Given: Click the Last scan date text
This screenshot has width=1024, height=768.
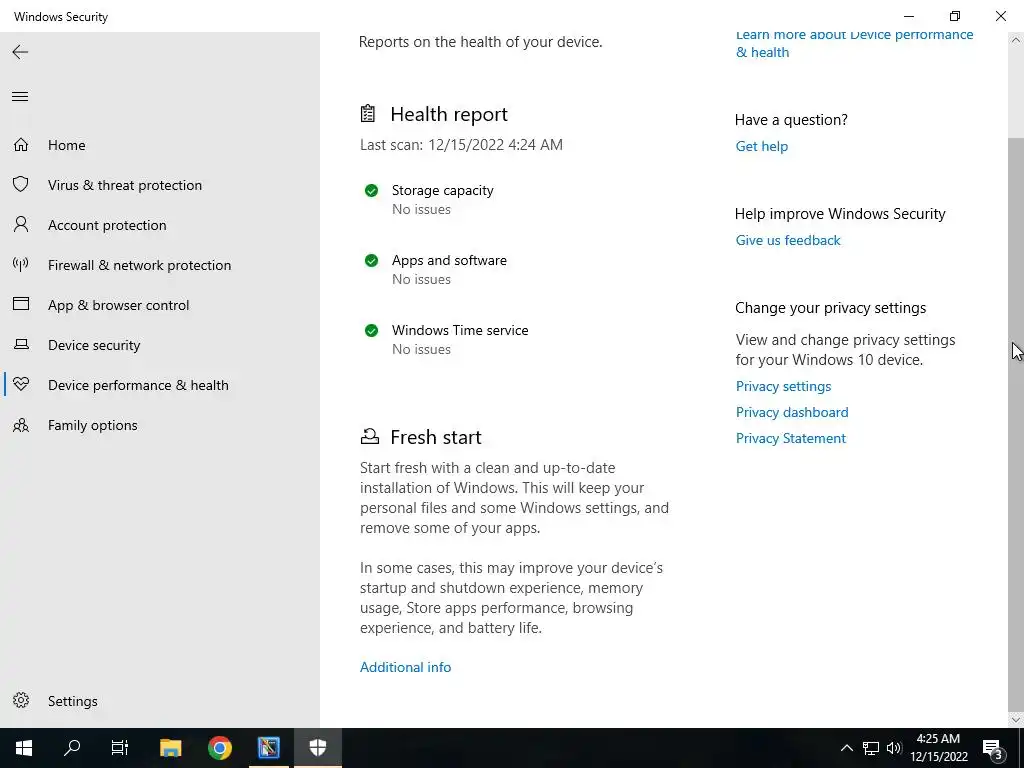Looking at the screenshot, I should point(461,144).
